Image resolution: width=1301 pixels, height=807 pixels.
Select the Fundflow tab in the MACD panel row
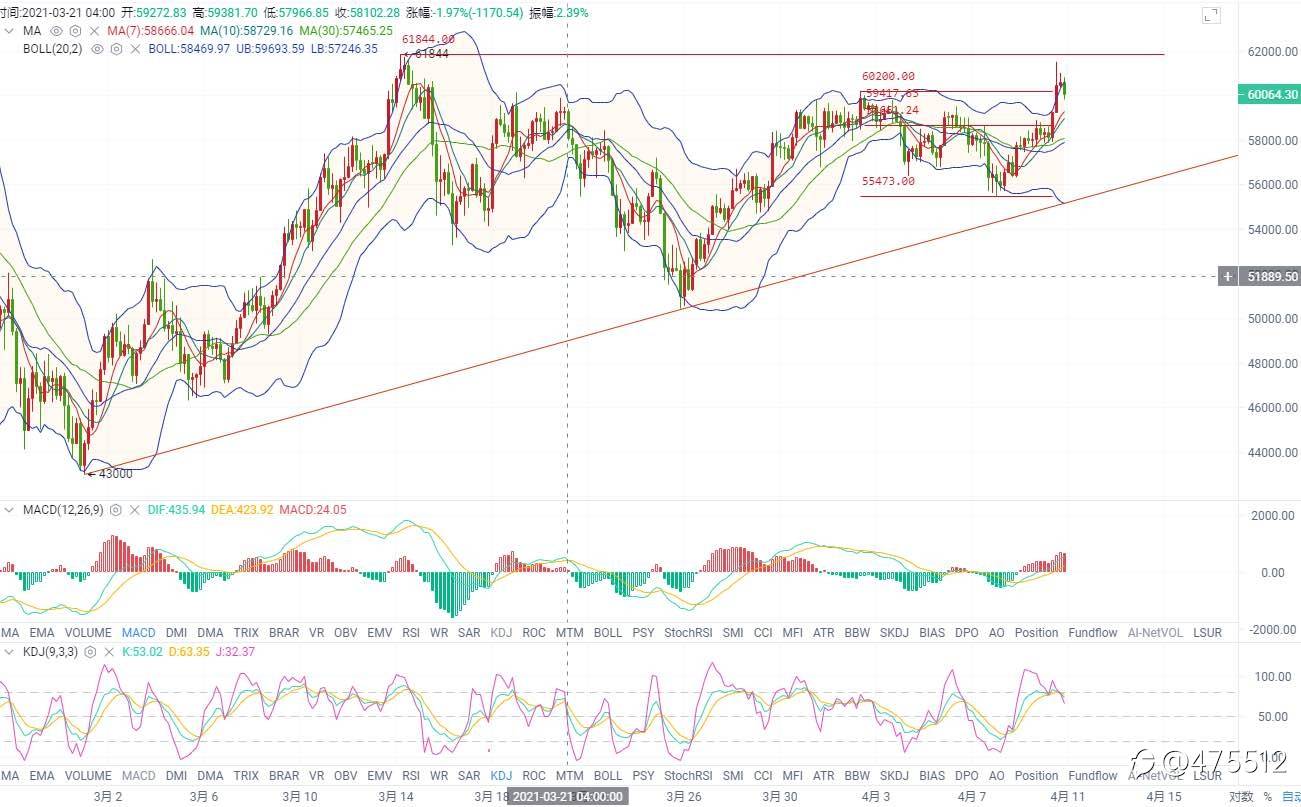point(1093,633)
